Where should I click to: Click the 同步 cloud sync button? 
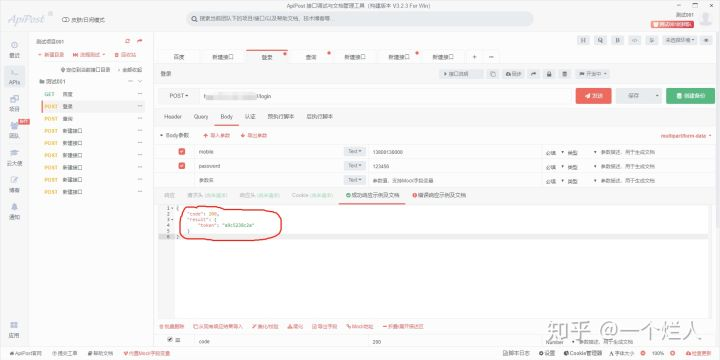(x=513, y=74)
